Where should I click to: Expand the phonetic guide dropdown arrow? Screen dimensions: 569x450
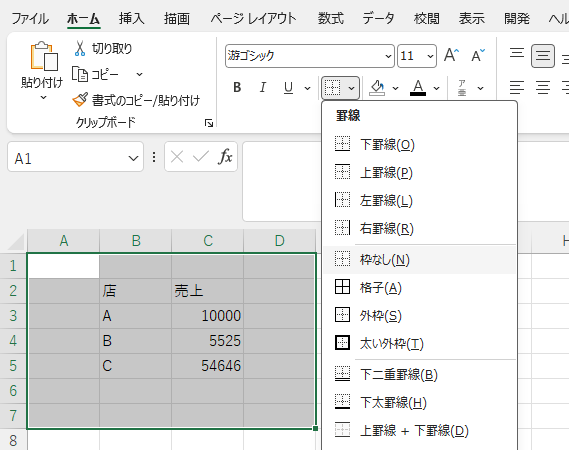point(480,88)
